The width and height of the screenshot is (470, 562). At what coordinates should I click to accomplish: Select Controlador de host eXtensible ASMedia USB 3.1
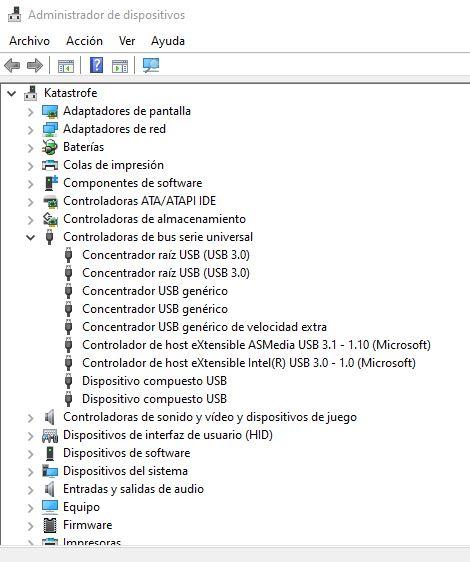(256, 345)
